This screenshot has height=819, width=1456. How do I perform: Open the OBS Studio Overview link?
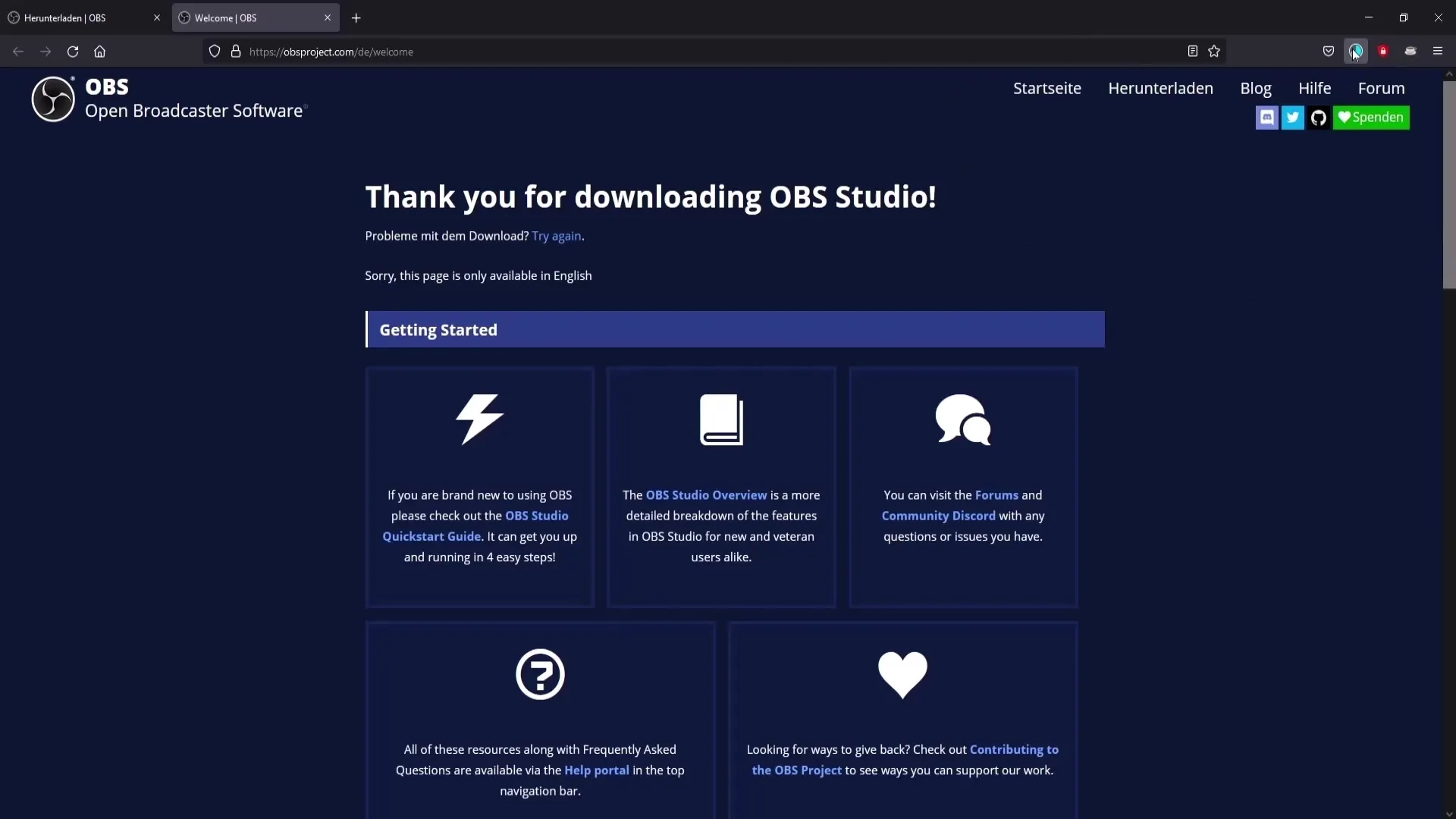pos(706,495)
